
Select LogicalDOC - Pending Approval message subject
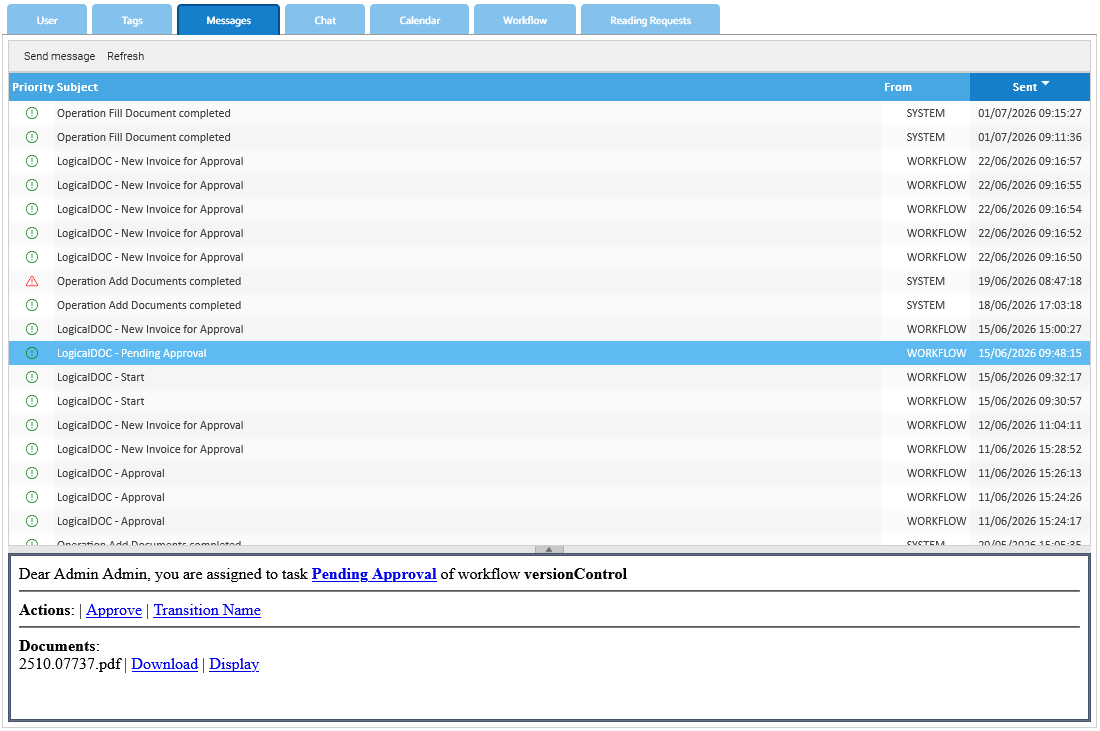point(132,353)
